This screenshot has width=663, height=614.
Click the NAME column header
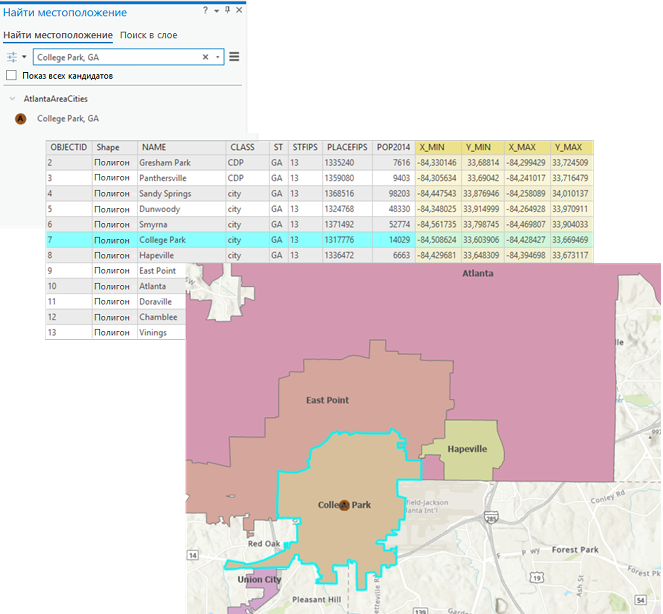pyautogui.click(x=181, y=147)
